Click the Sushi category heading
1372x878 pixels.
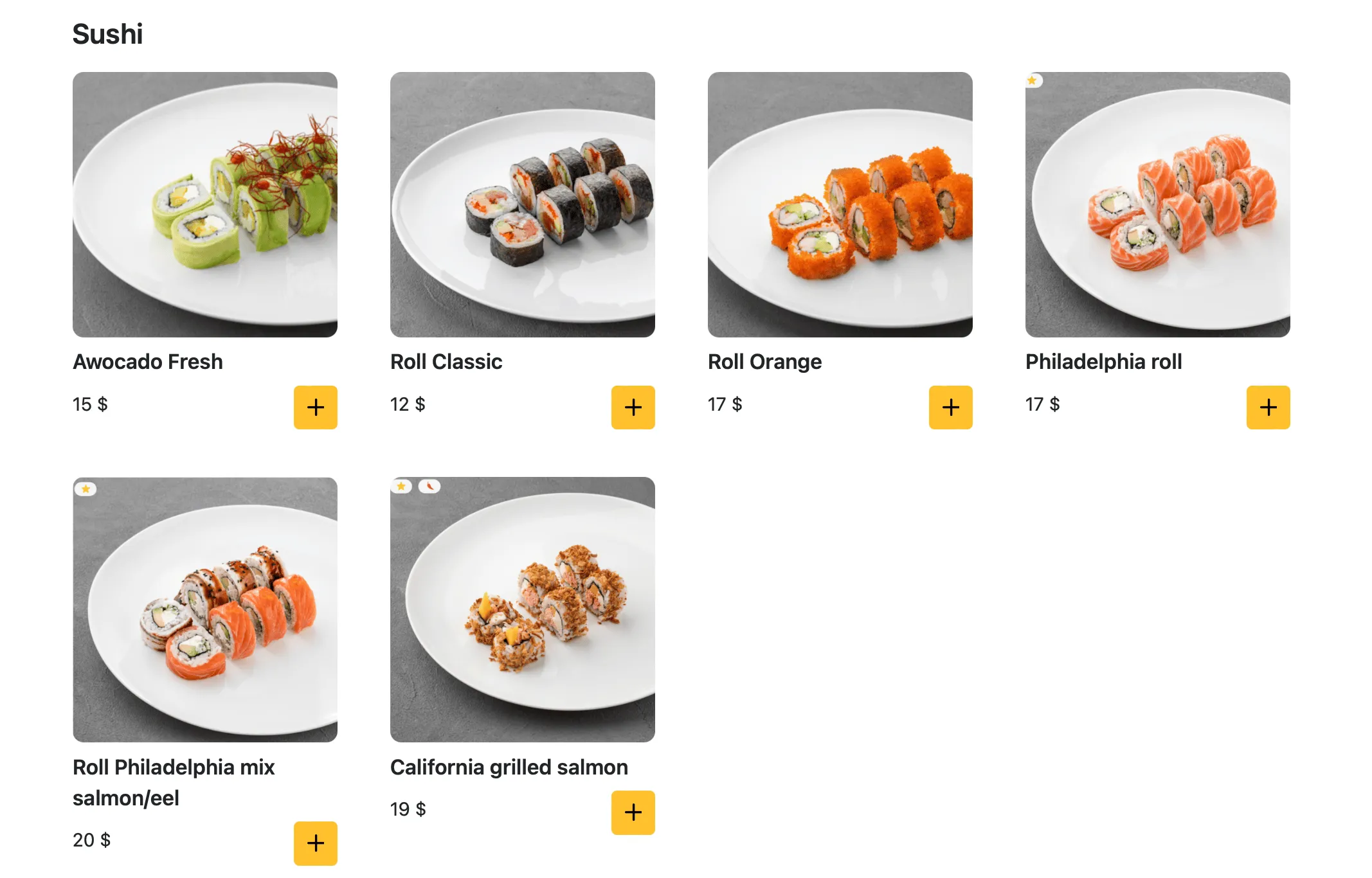tap(107, 34)
